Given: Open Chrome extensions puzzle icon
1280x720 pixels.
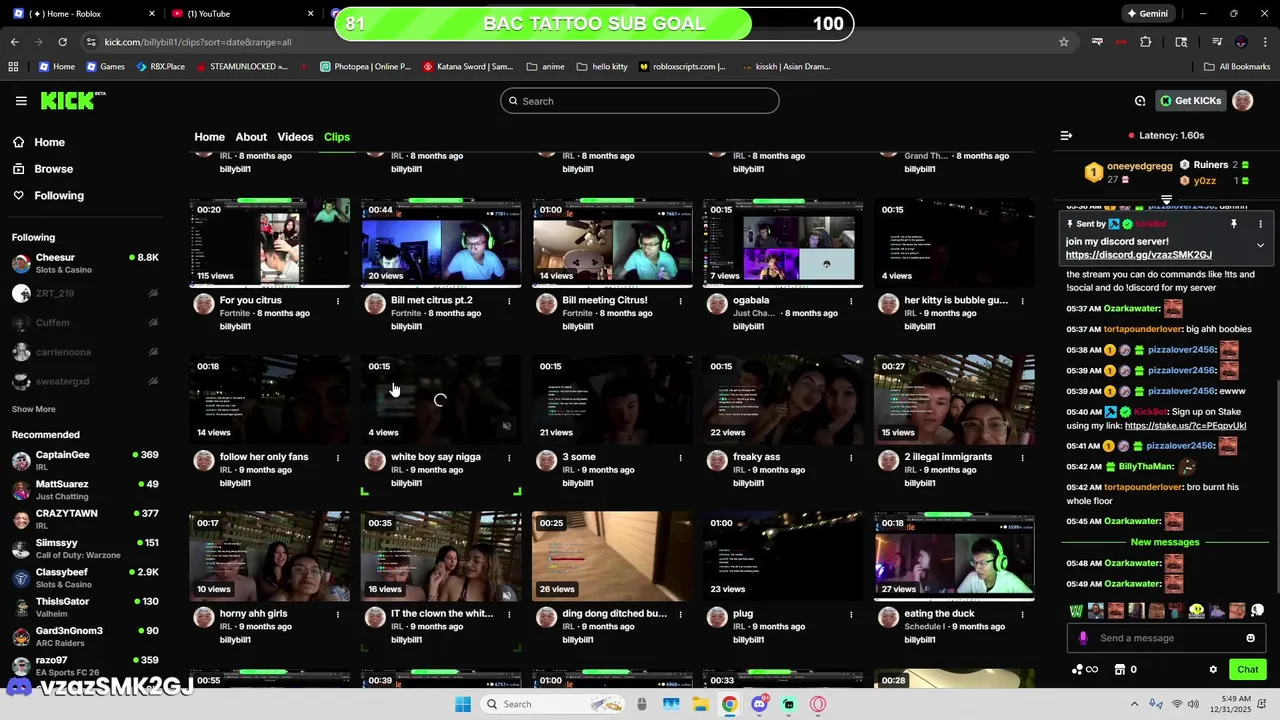Looking at the screenshot, I should [1146, 42].
